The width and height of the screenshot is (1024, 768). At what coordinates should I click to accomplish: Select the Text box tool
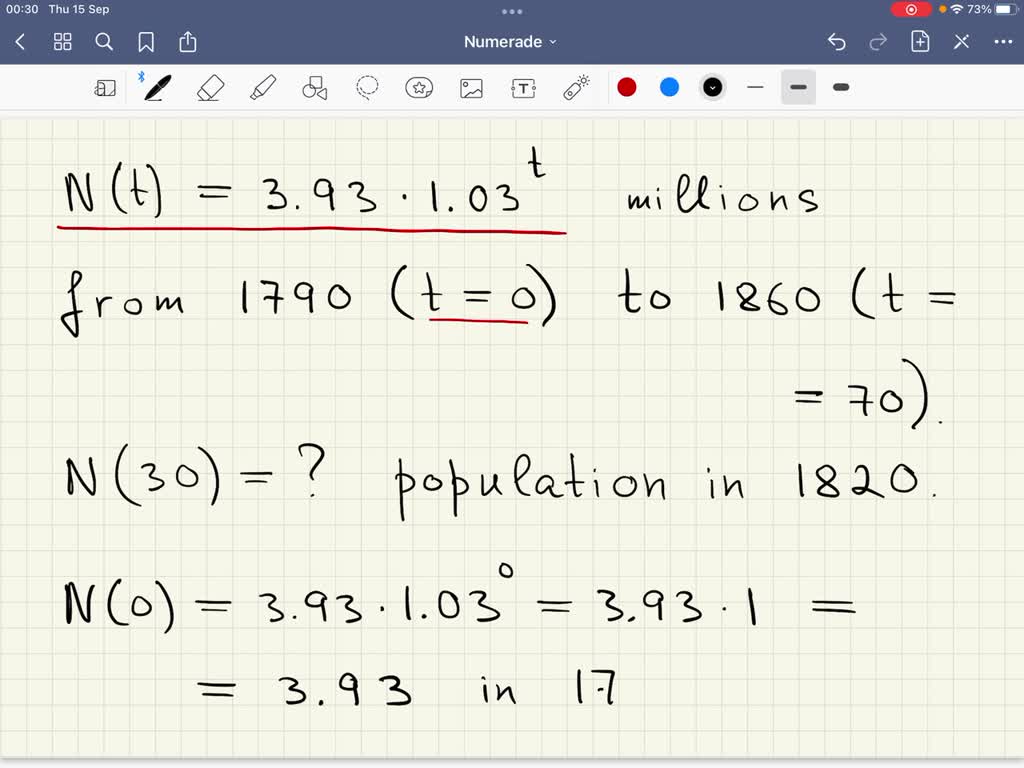(523, 88)
